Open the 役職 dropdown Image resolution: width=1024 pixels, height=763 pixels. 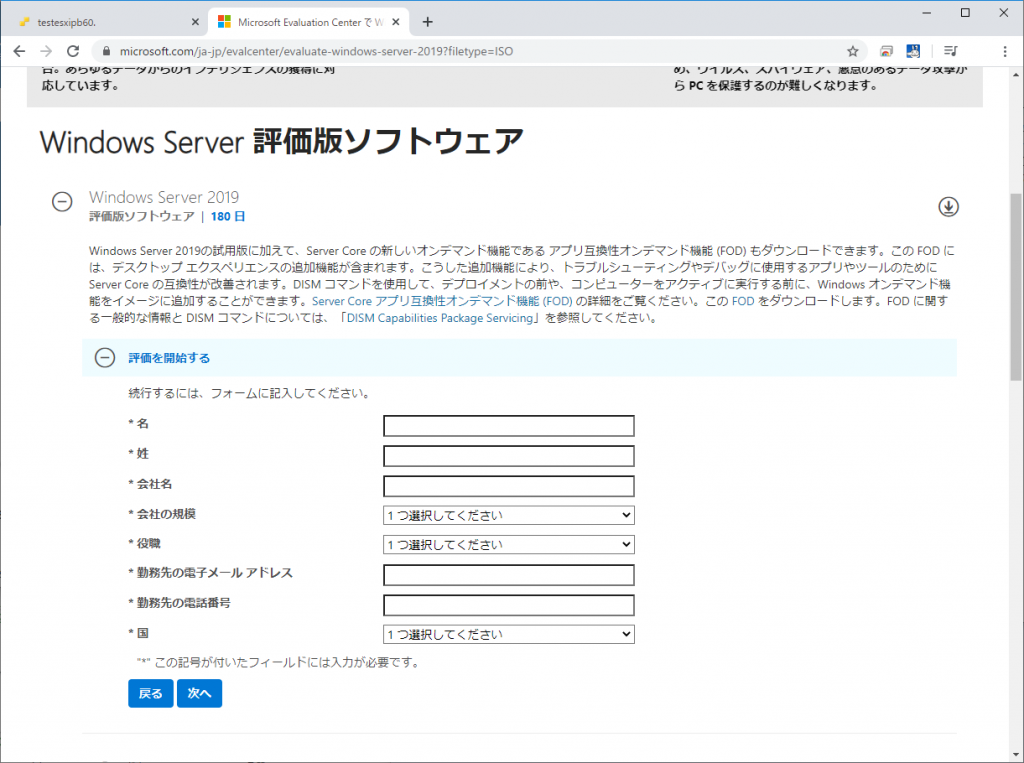click(509, 544)
